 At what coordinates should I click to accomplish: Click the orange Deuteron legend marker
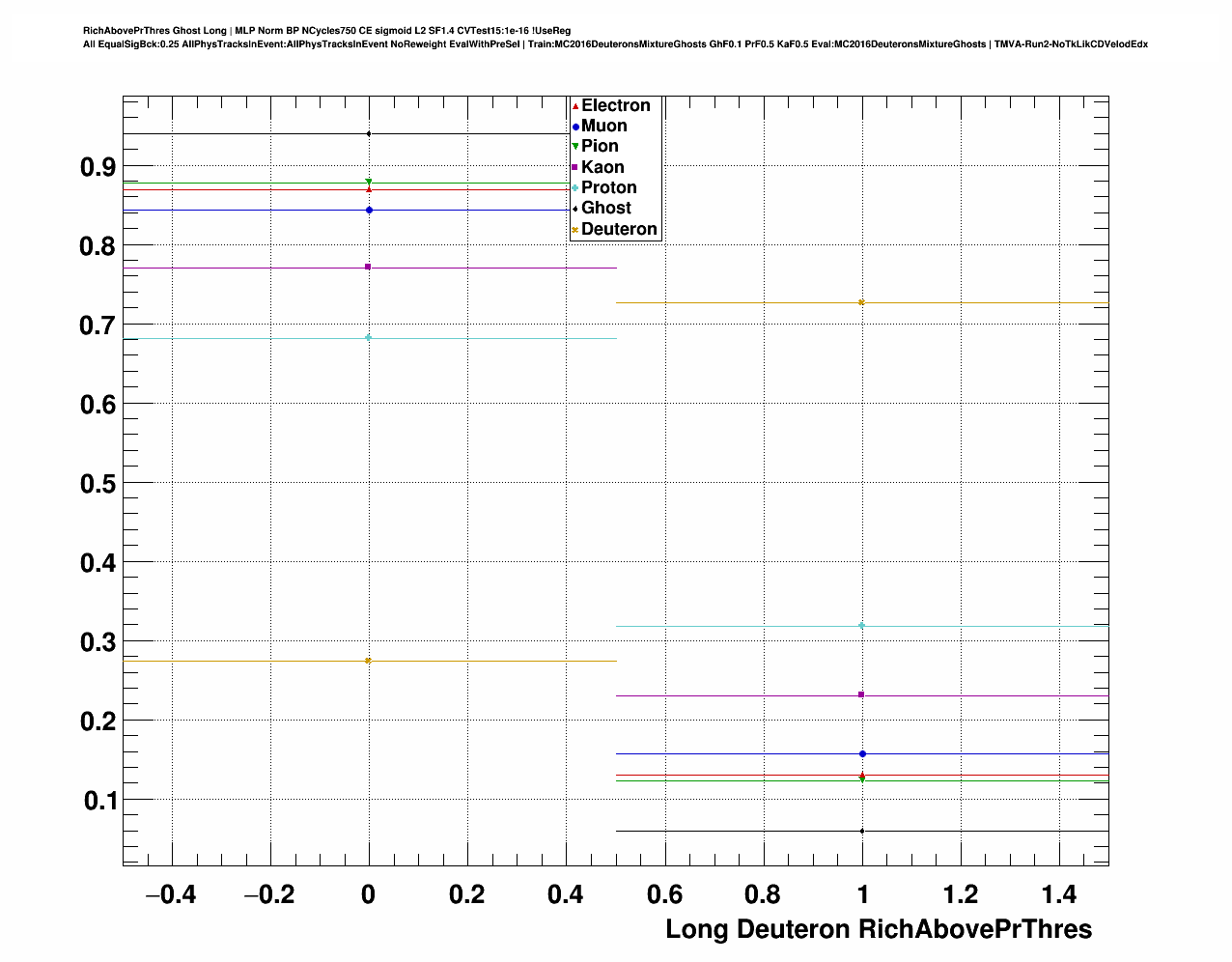[x=575, y=230]
